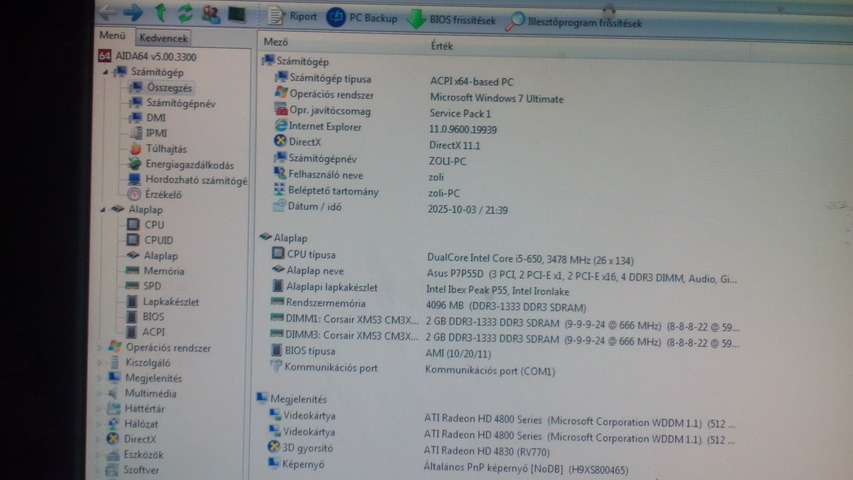Click the green up arrow toolbar icon
Viewport: 853px width, 480px height.
tap(160, 12)
